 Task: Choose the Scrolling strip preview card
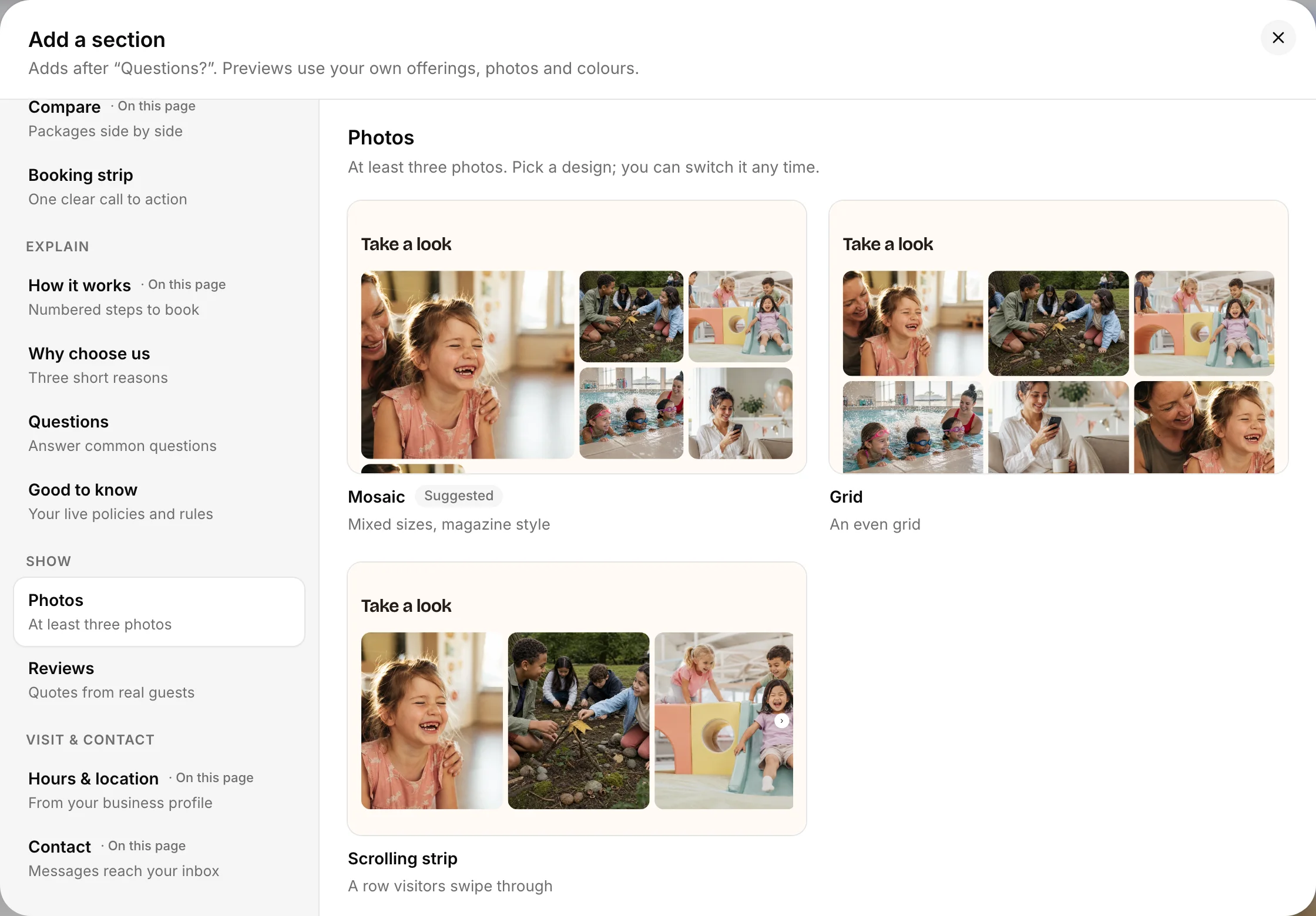[x=577, y=699]
